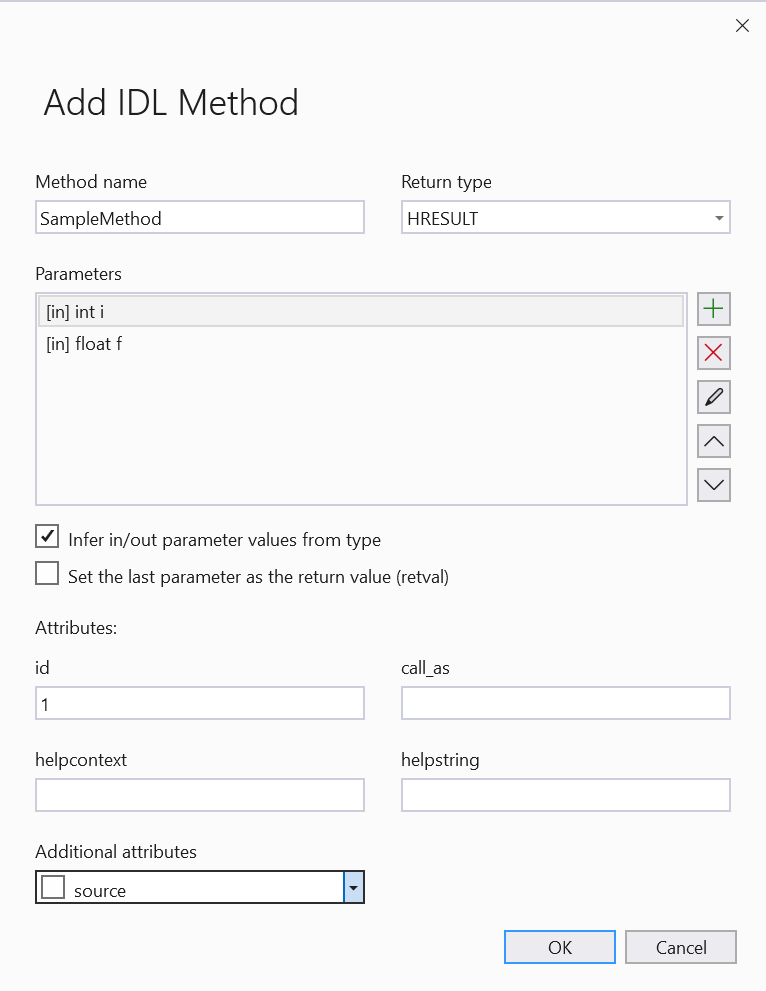Click the Method name input field

(200, 217)
